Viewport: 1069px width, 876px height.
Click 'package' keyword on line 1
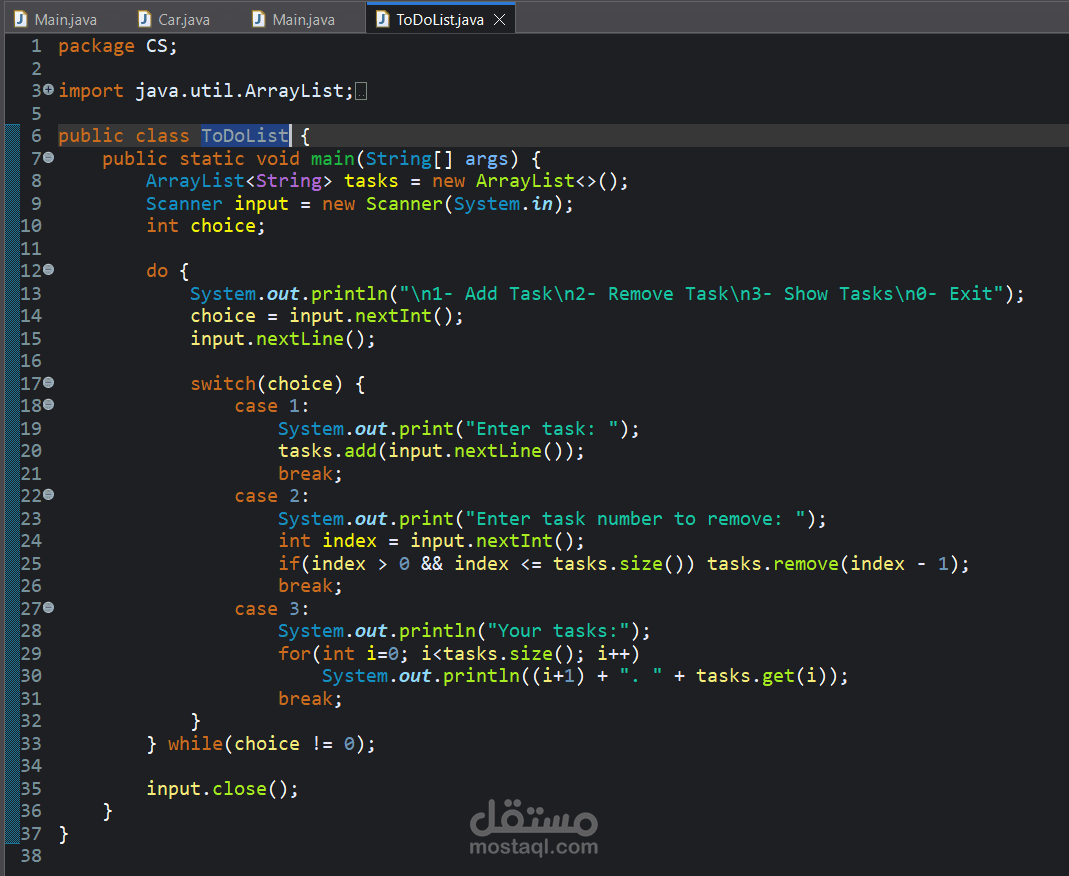tap(96, 46)
